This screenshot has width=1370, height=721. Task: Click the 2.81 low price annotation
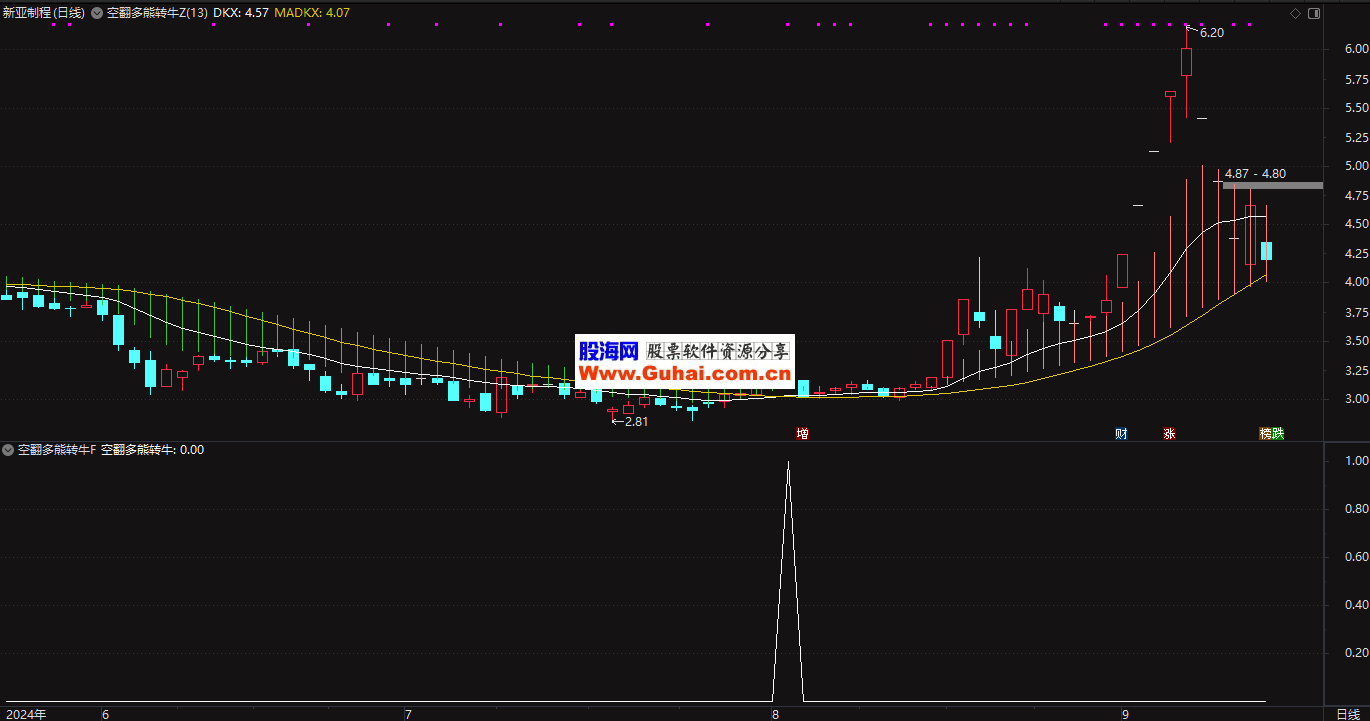point(636,421)
